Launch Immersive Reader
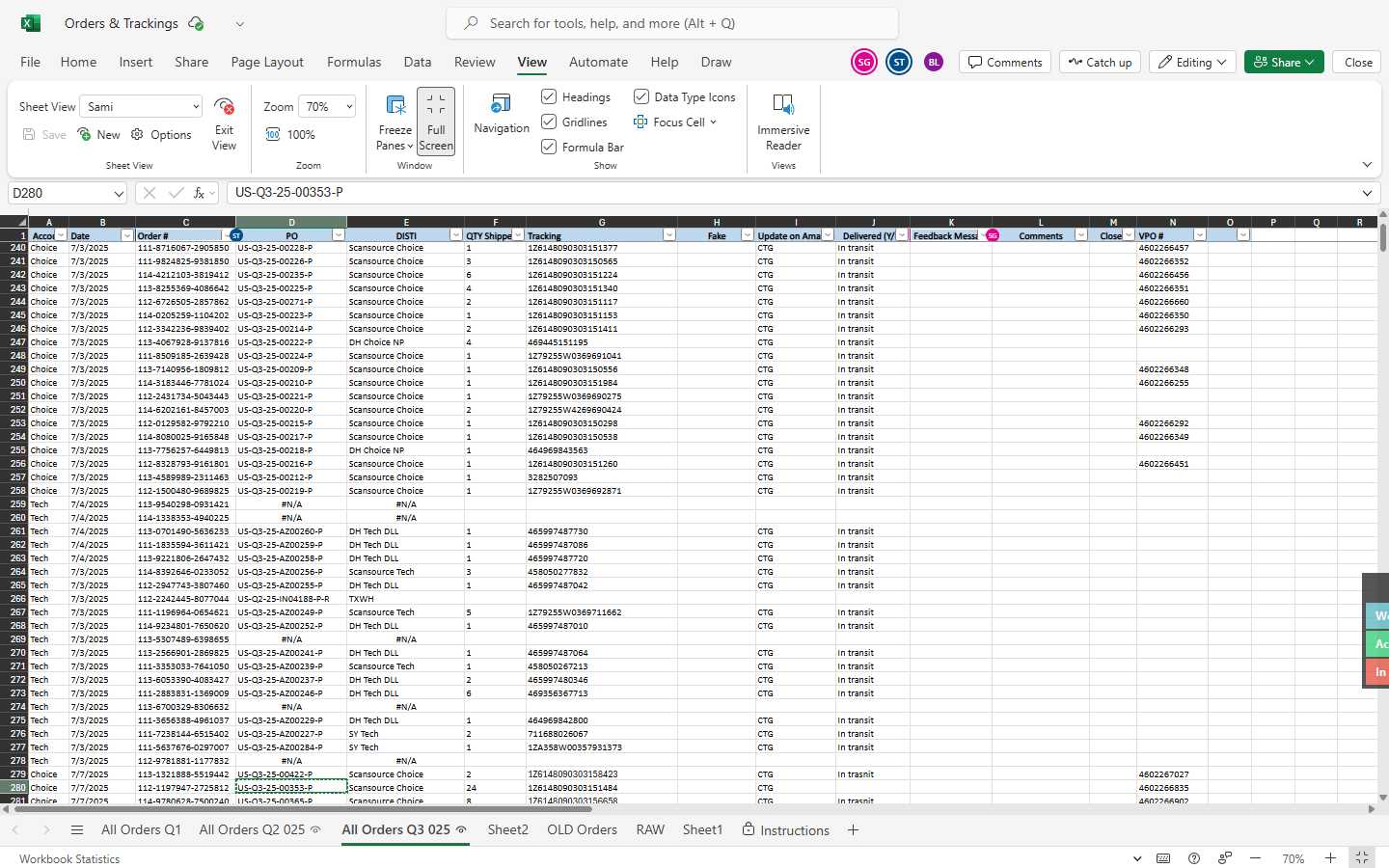This screenshot has height=868, width=1389. pos(783,121)
